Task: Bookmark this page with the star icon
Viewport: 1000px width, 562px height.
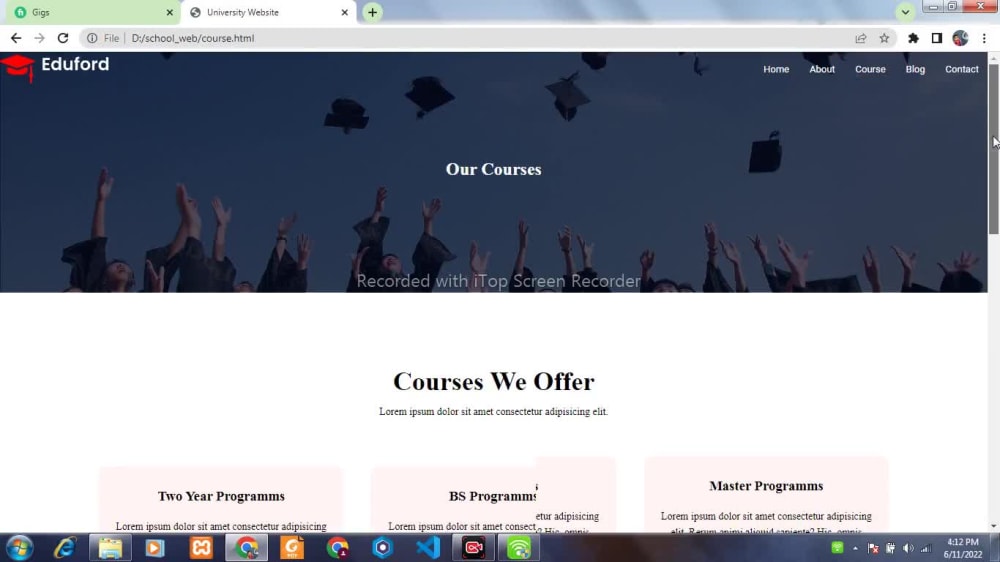Action: point(884,38)
